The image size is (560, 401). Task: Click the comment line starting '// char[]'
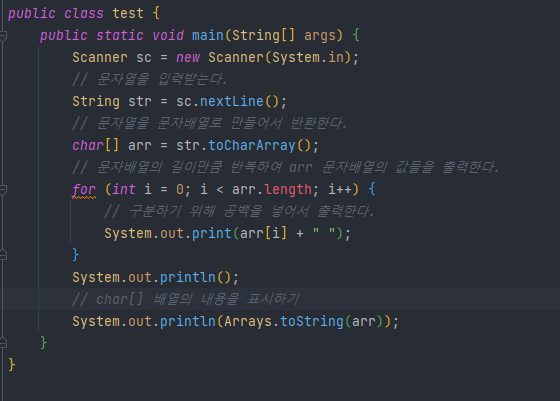point(186,299)
